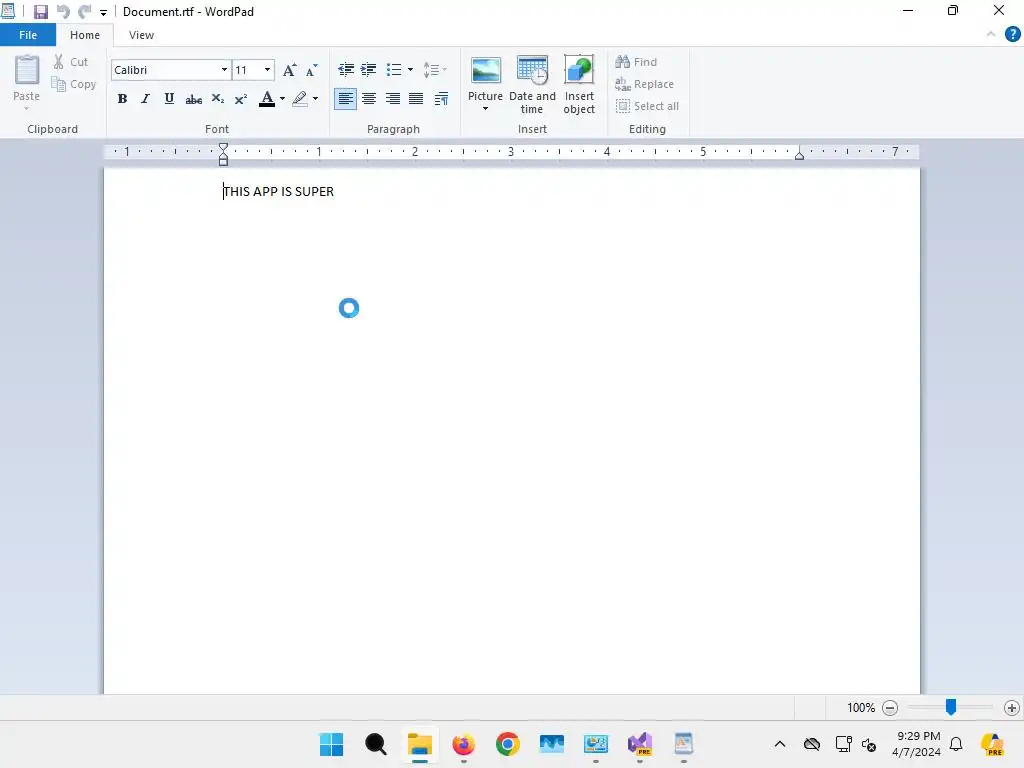This screenshot has height=768, width=1024.
Task: Switch to the Home tab
Action: (85, 35)
